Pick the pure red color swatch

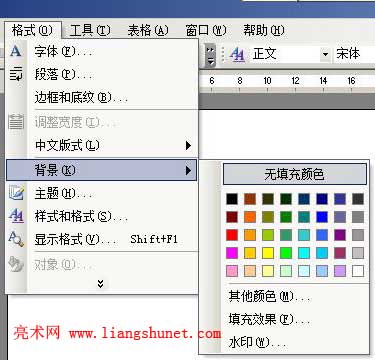point(232,235)
